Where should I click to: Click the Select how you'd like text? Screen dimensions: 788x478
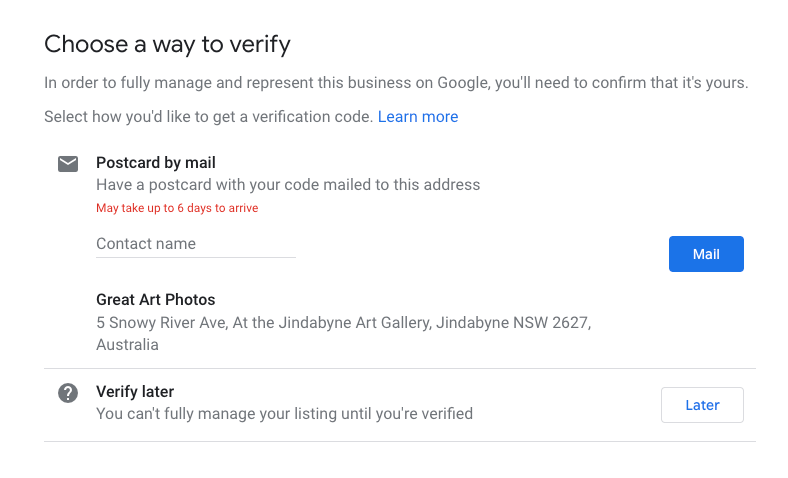pyautogui.click(x=209, y=117)
